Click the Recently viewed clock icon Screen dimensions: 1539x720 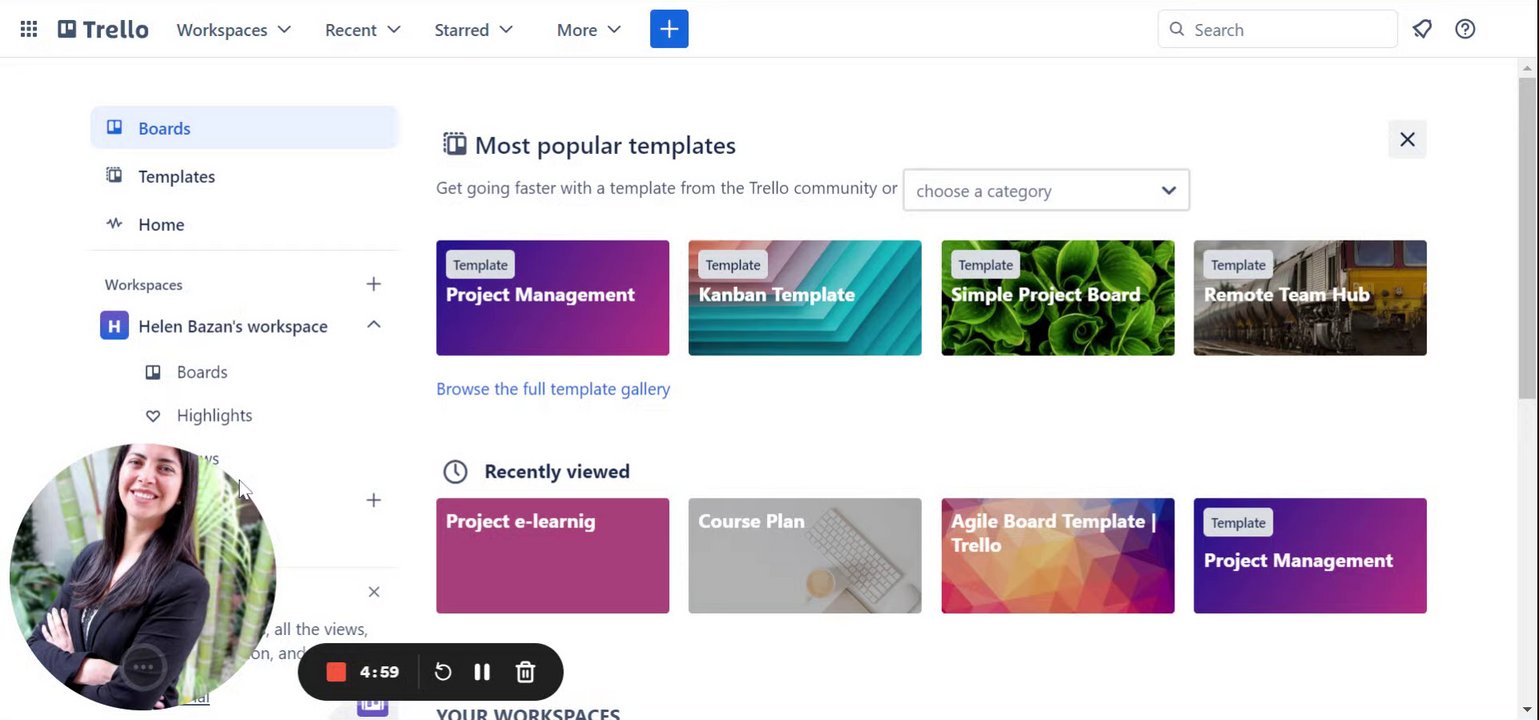pyautogui.click(x=455, y=471)
